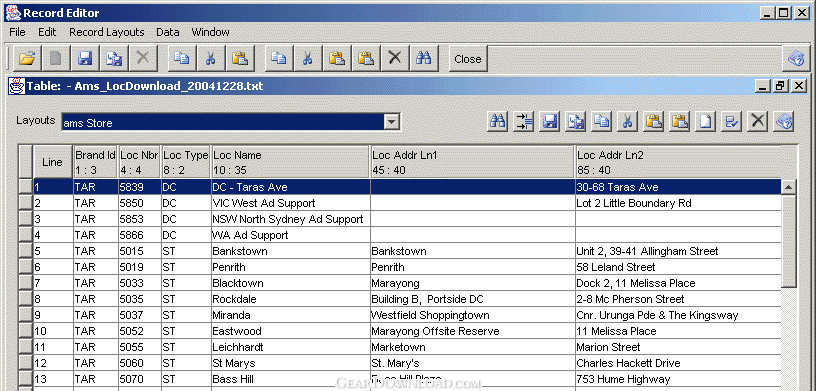Click the Save As icon in the main toolbar

point(114,58)
